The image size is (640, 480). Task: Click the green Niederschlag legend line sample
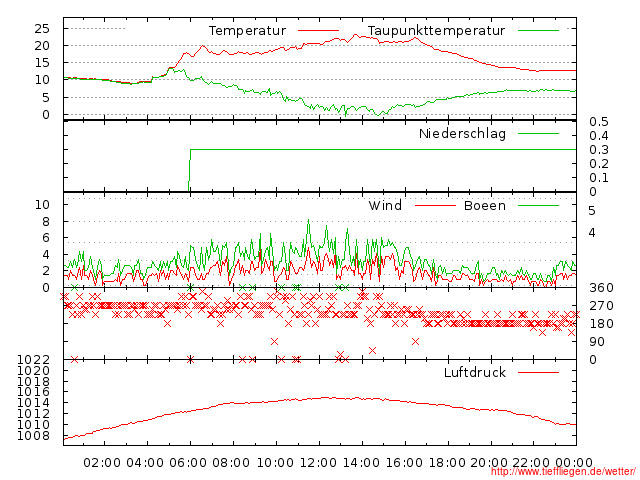tap(538, 133)
